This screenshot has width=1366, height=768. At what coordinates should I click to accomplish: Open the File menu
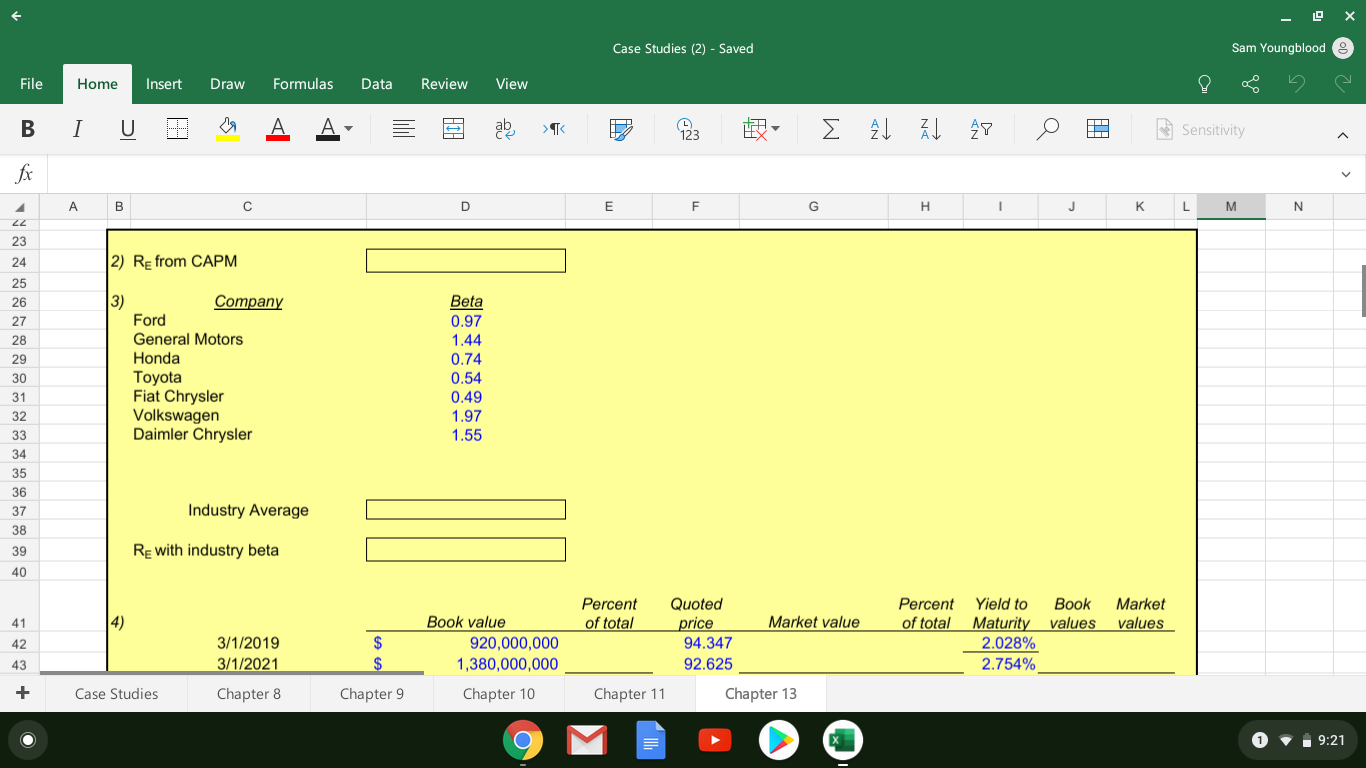(x=31, y=84)
